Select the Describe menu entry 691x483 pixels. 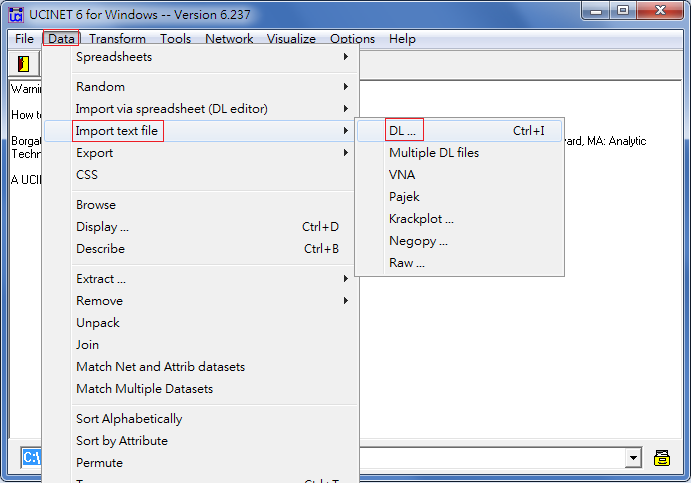click(201, 249)
